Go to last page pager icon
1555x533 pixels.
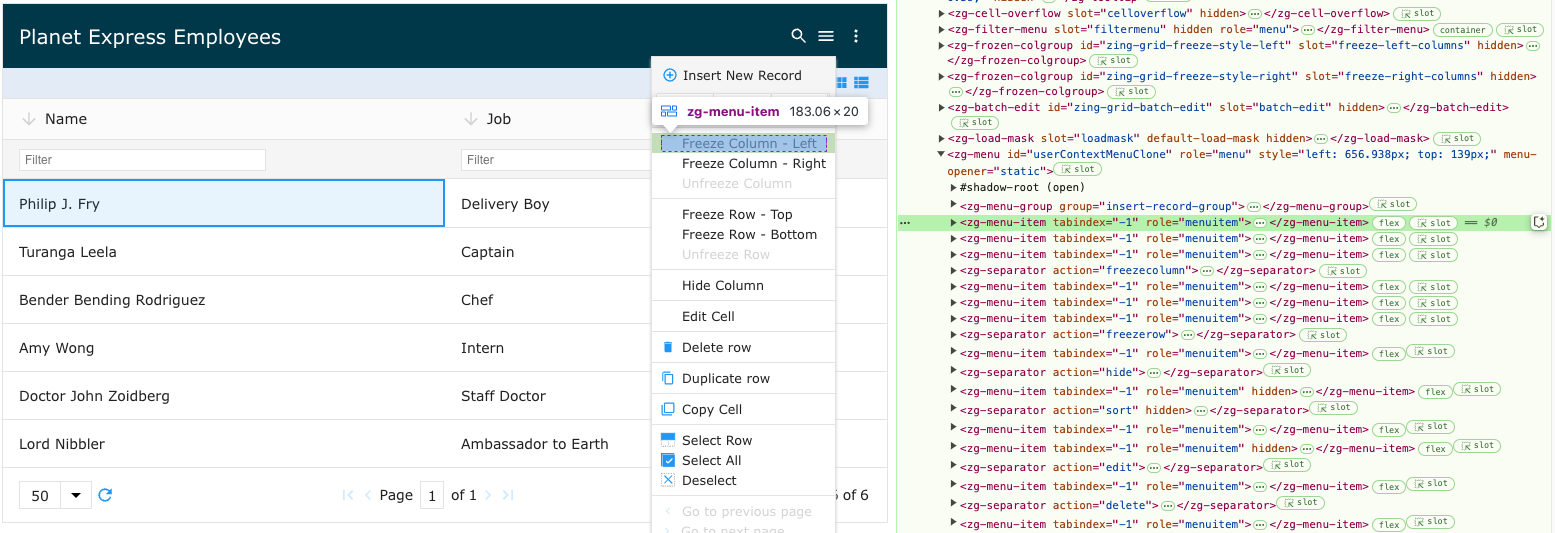coord(508,495)
